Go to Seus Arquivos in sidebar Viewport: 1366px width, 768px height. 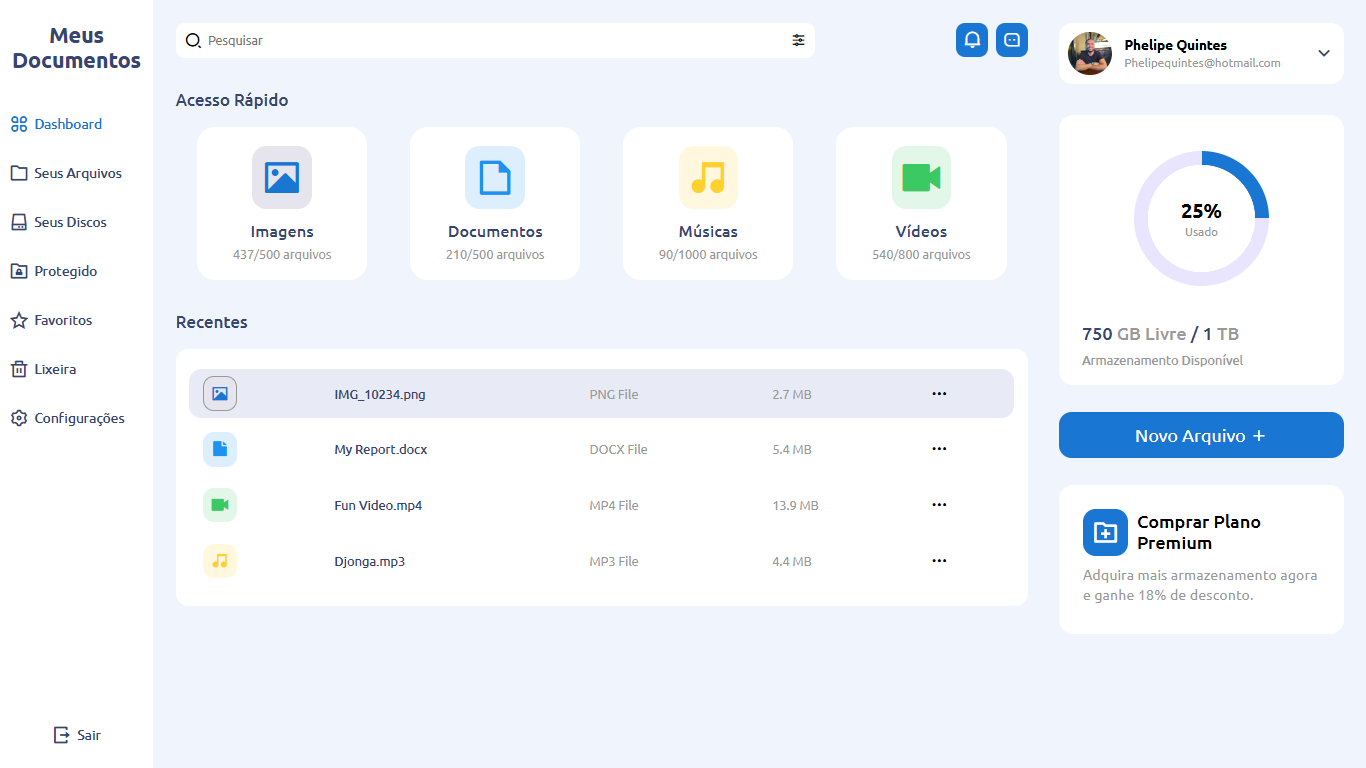click(x=77, y=173)
